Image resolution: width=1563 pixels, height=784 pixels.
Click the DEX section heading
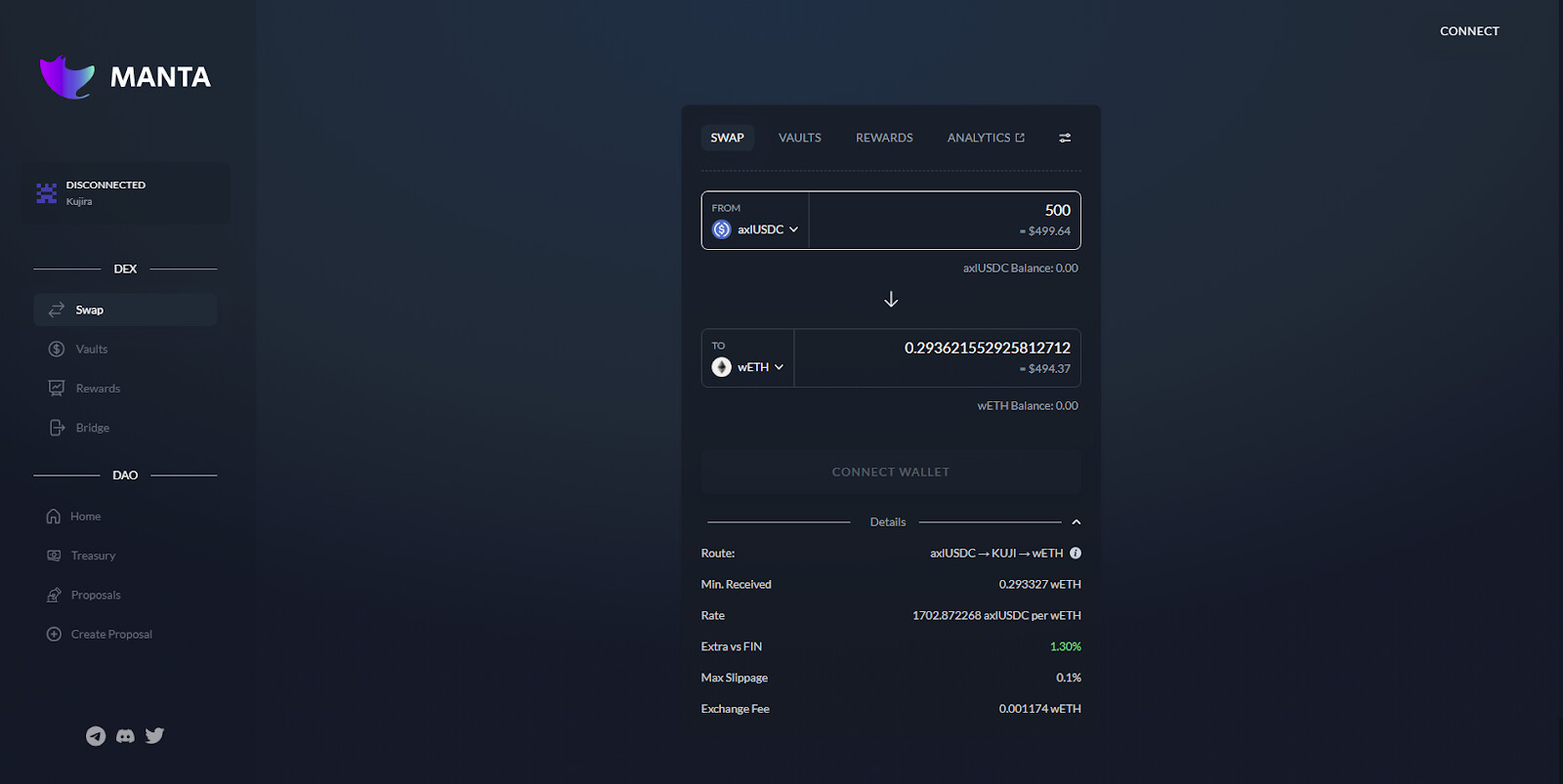point(125,268)
